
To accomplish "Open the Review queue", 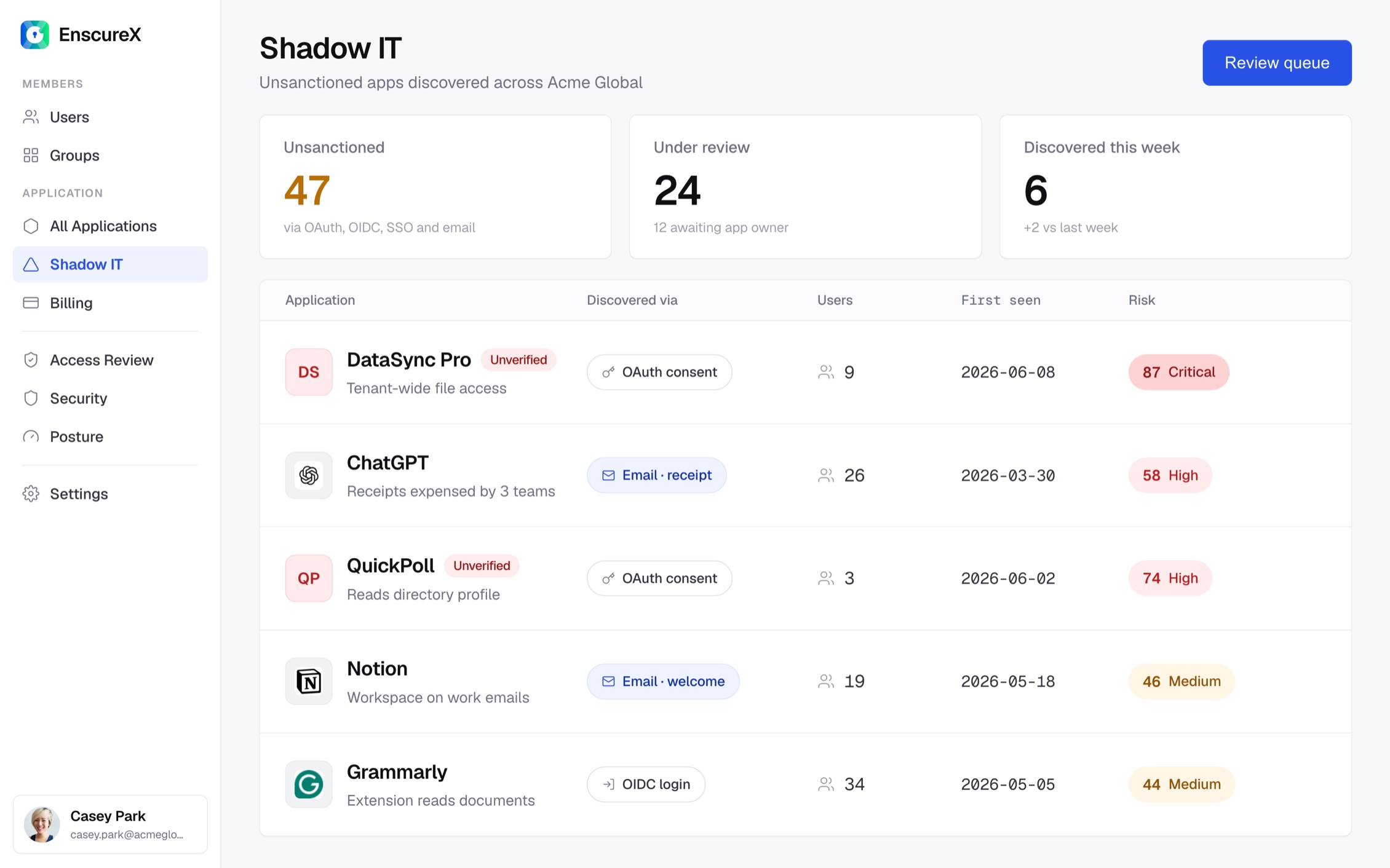I will 1277,63.
